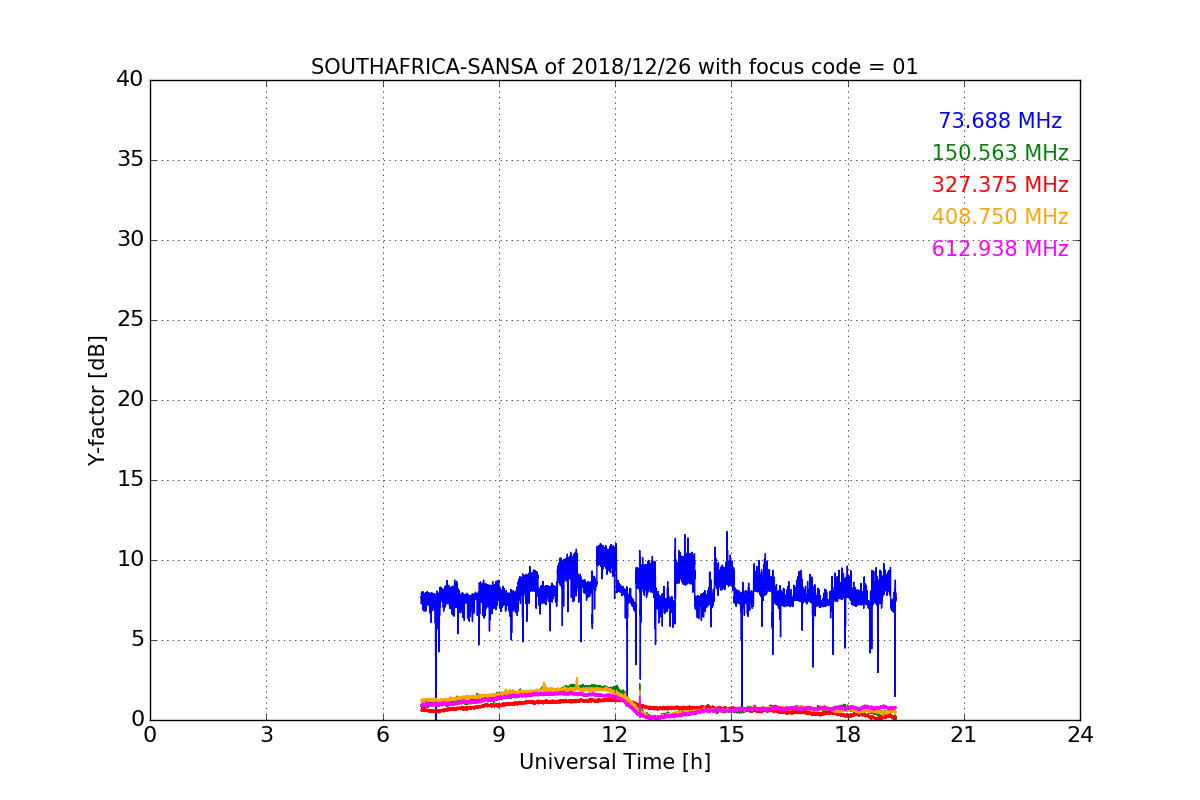Click the y-axis tick label 35
Image resolution: width=1200 pixels, height=800 pixels.
pyautogui.click(x=130, y=160)
